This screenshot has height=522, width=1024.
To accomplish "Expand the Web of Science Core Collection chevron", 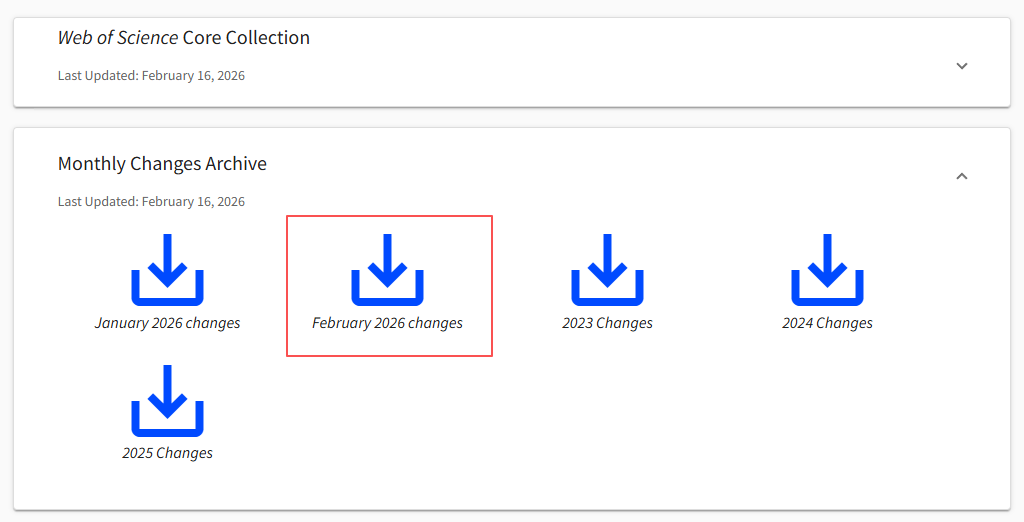I will point(962,66).
